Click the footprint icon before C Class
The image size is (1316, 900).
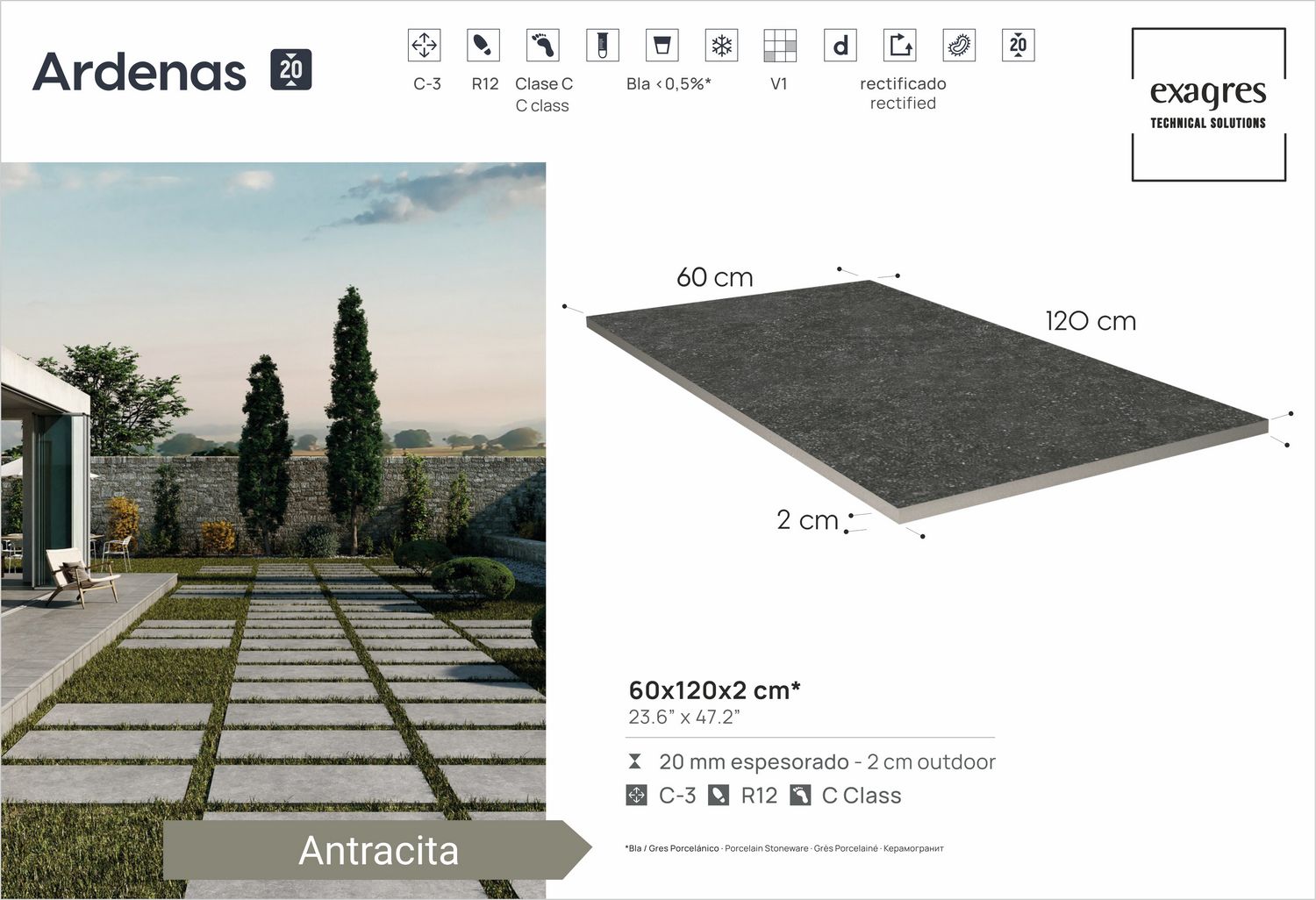click(x=801, y=796)
